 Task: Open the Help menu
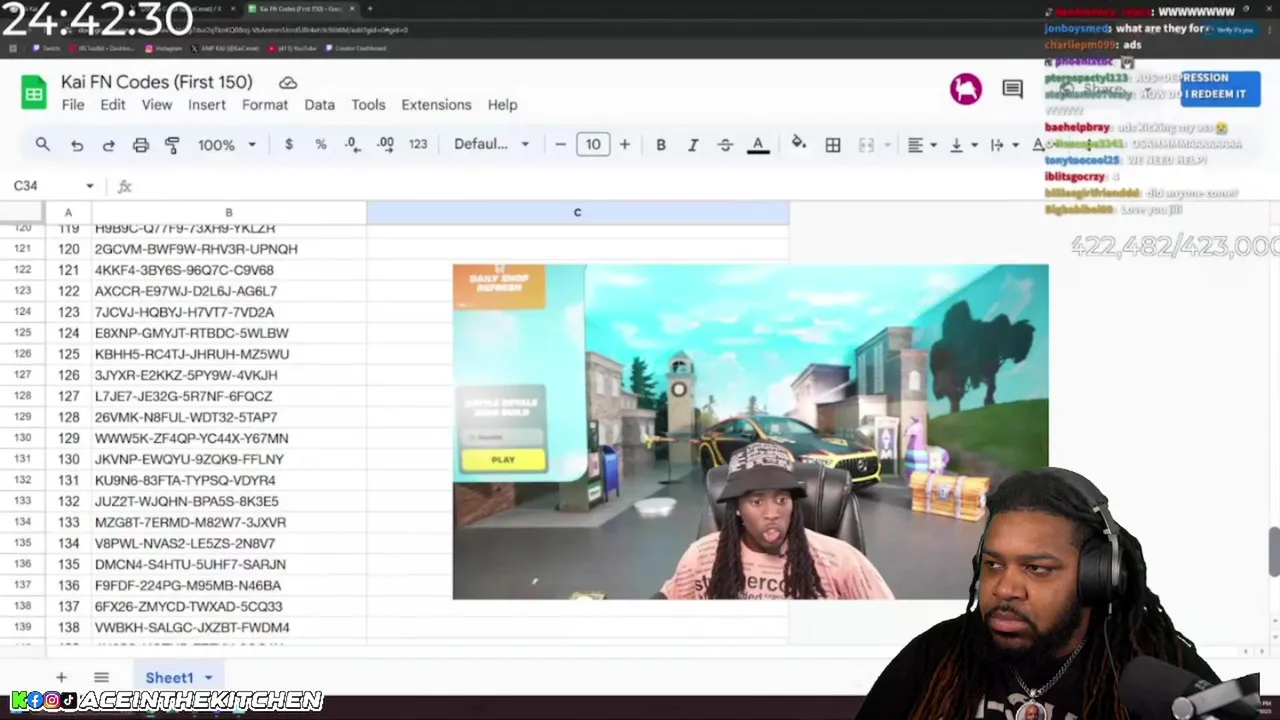click(x=502, y=105)
